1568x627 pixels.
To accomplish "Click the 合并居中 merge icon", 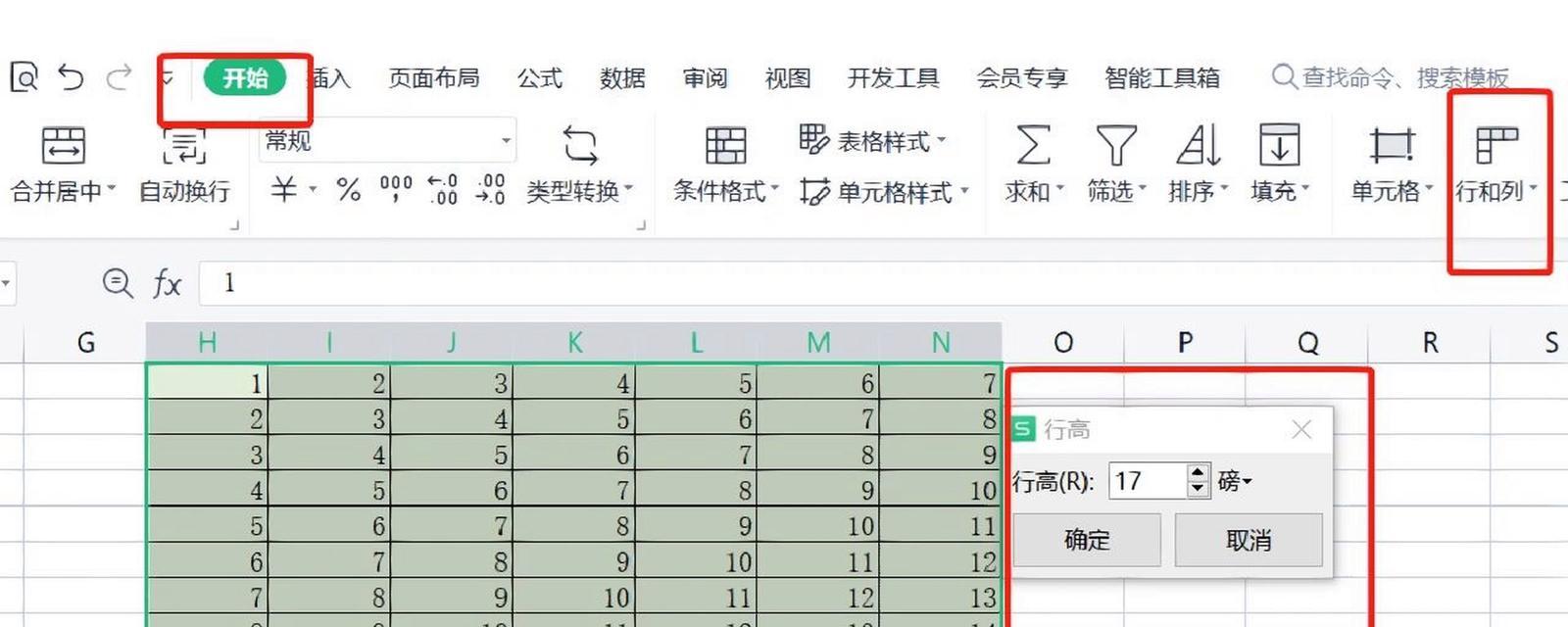I will point(64,146).
